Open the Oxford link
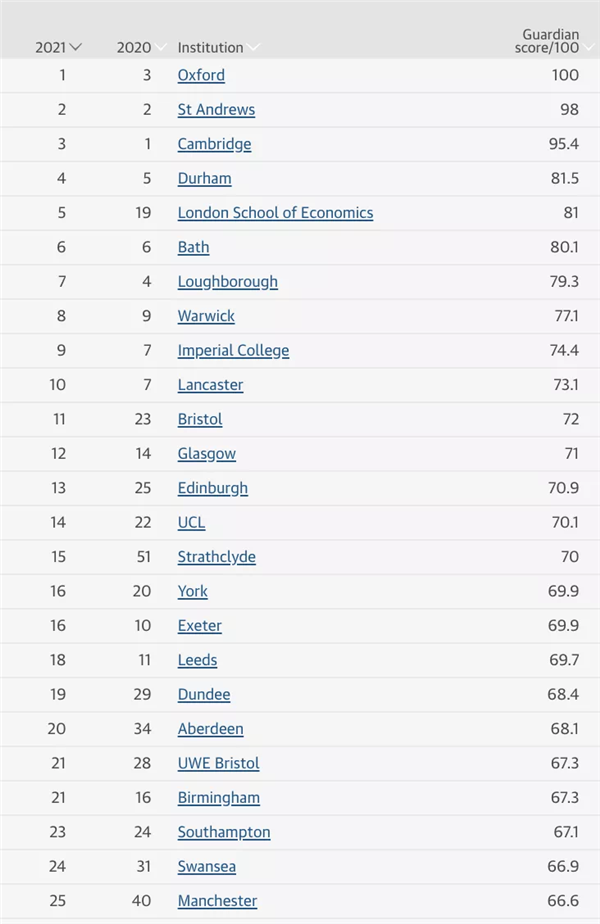The height and width of the screenshot is (924, 600). (201, 75)
